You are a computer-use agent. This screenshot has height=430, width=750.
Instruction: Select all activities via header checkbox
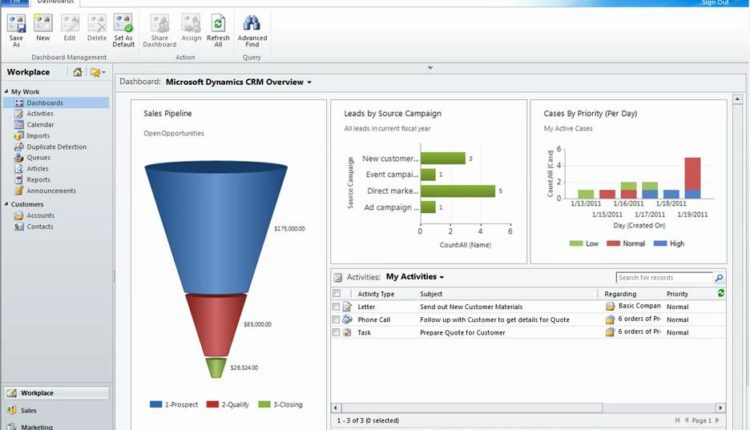click(x=337, y=294)
